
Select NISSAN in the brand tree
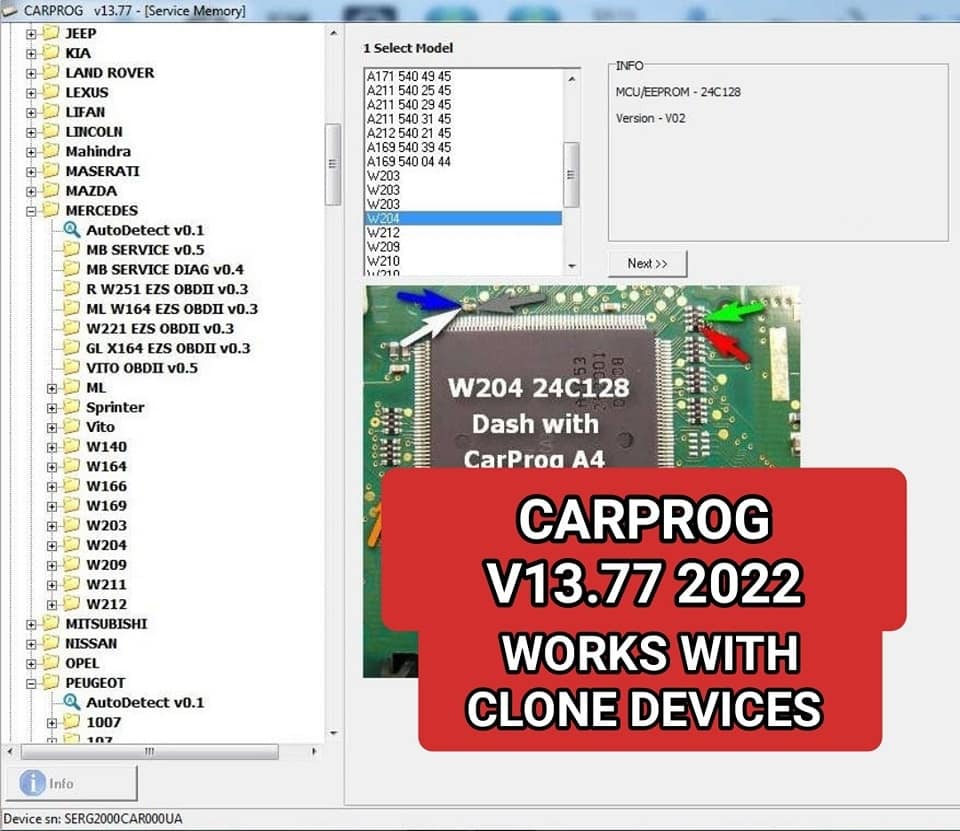click(x=92, y=643)
